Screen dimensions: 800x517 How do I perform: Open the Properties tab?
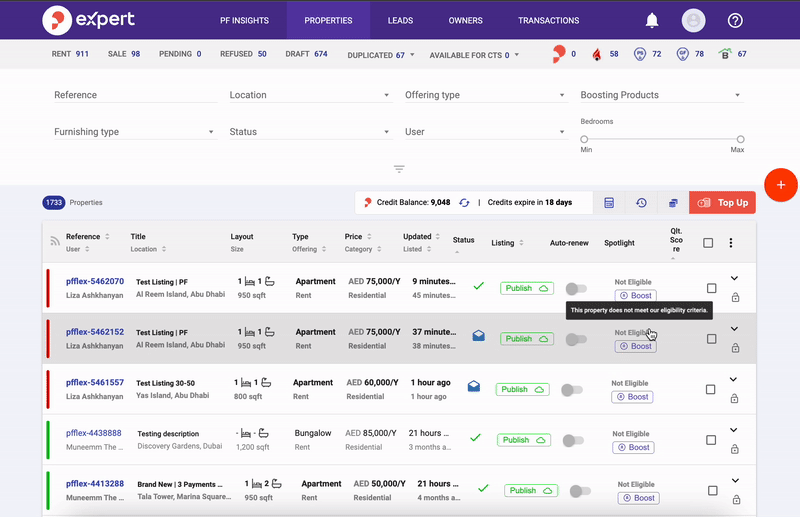(328, 20)
